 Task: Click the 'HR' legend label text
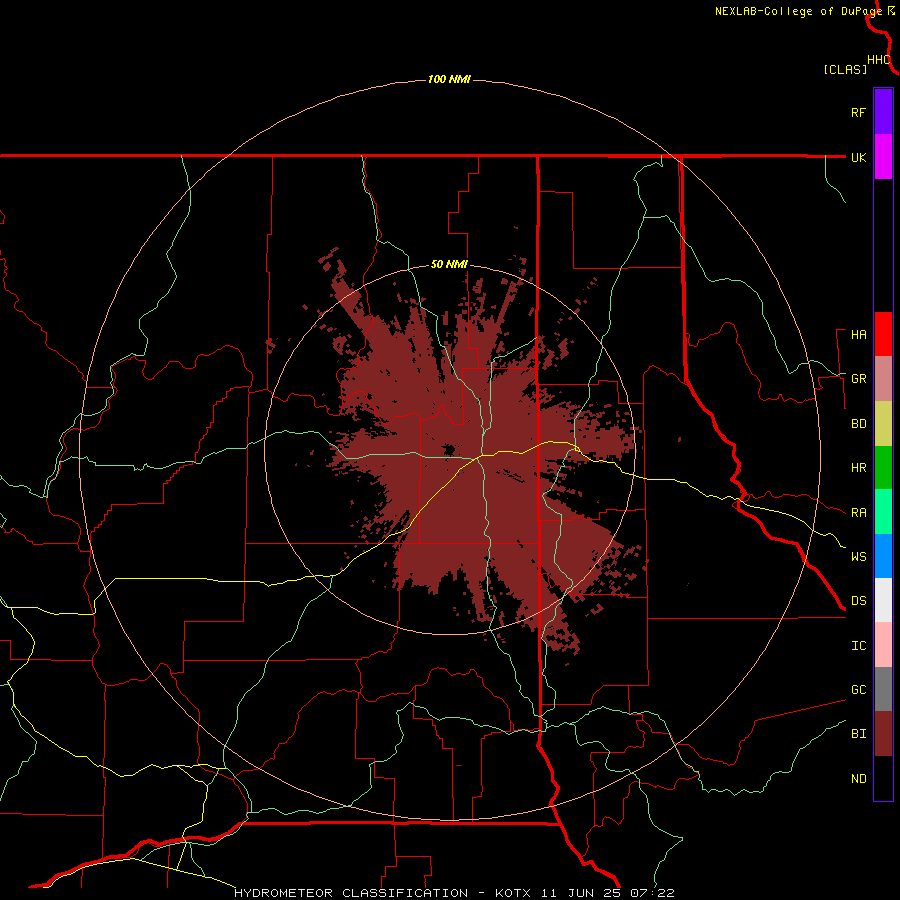[858, 468]
